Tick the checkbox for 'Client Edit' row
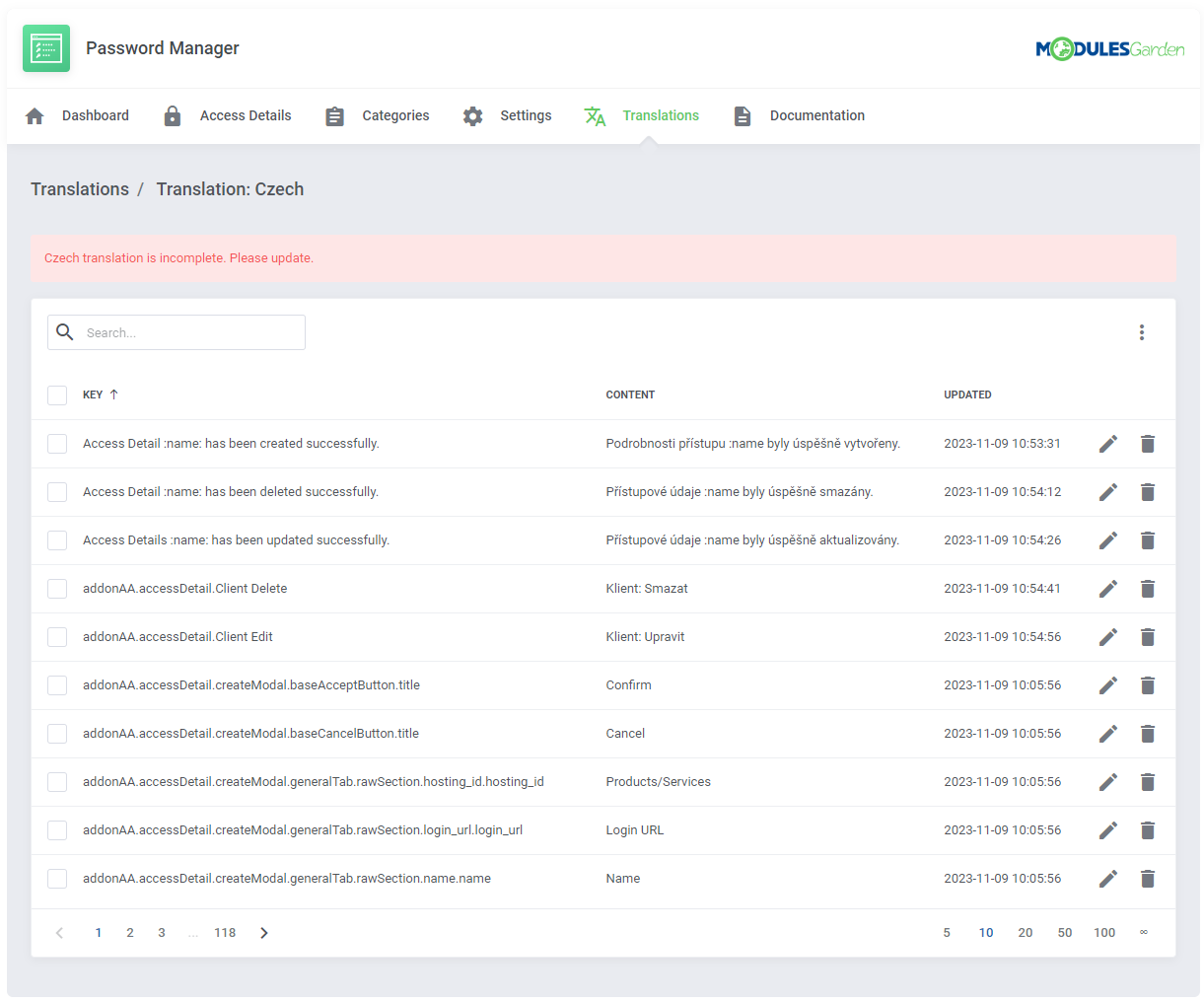Screen dimensions: 1204x1003 [57, 637]
